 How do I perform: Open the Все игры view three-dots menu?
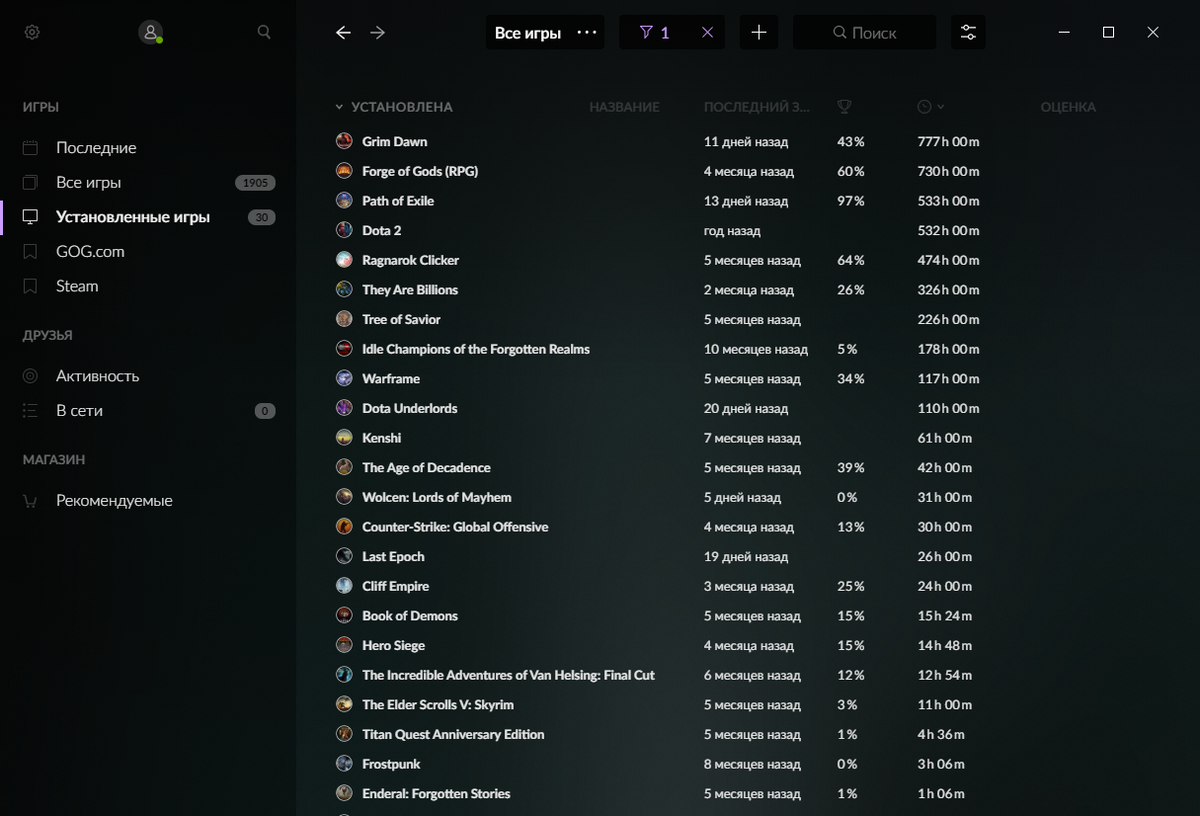point(587,32)
